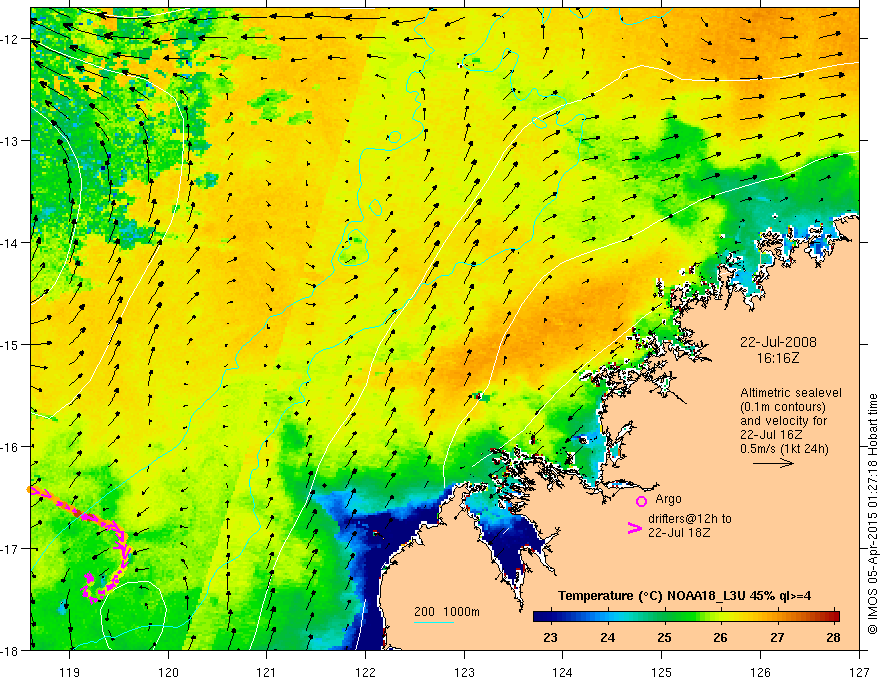Click the '16:16Z' time text
Screen dimensions: 880x680
[777, 358]
